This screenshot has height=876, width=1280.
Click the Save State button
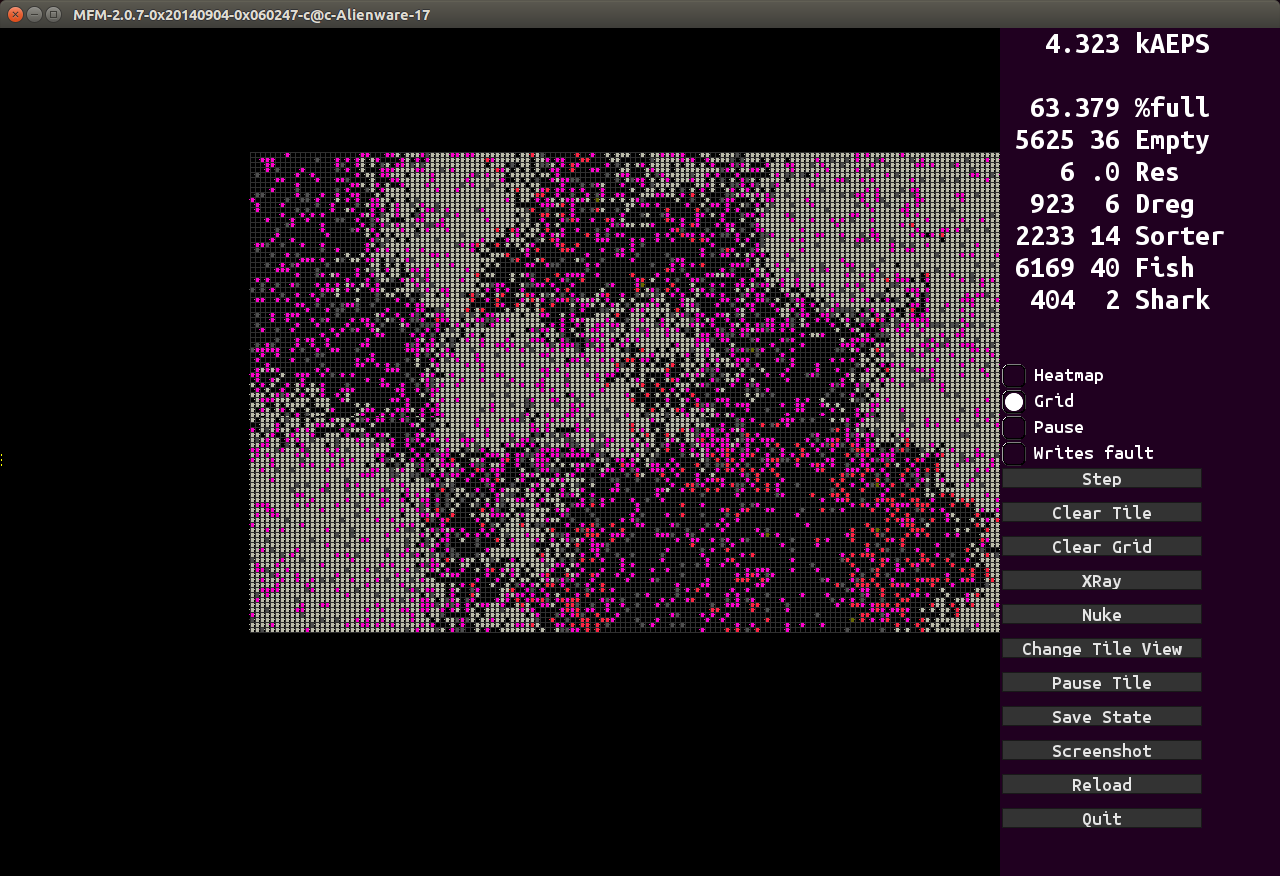click(1101, 717)
